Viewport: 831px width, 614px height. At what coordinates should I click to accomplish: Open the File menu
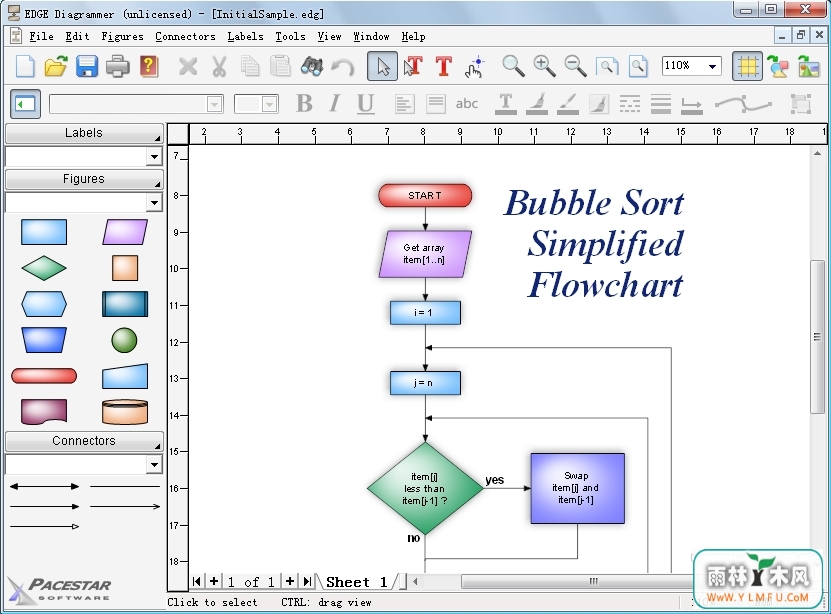pyautogui.click(x=41, y=36)
